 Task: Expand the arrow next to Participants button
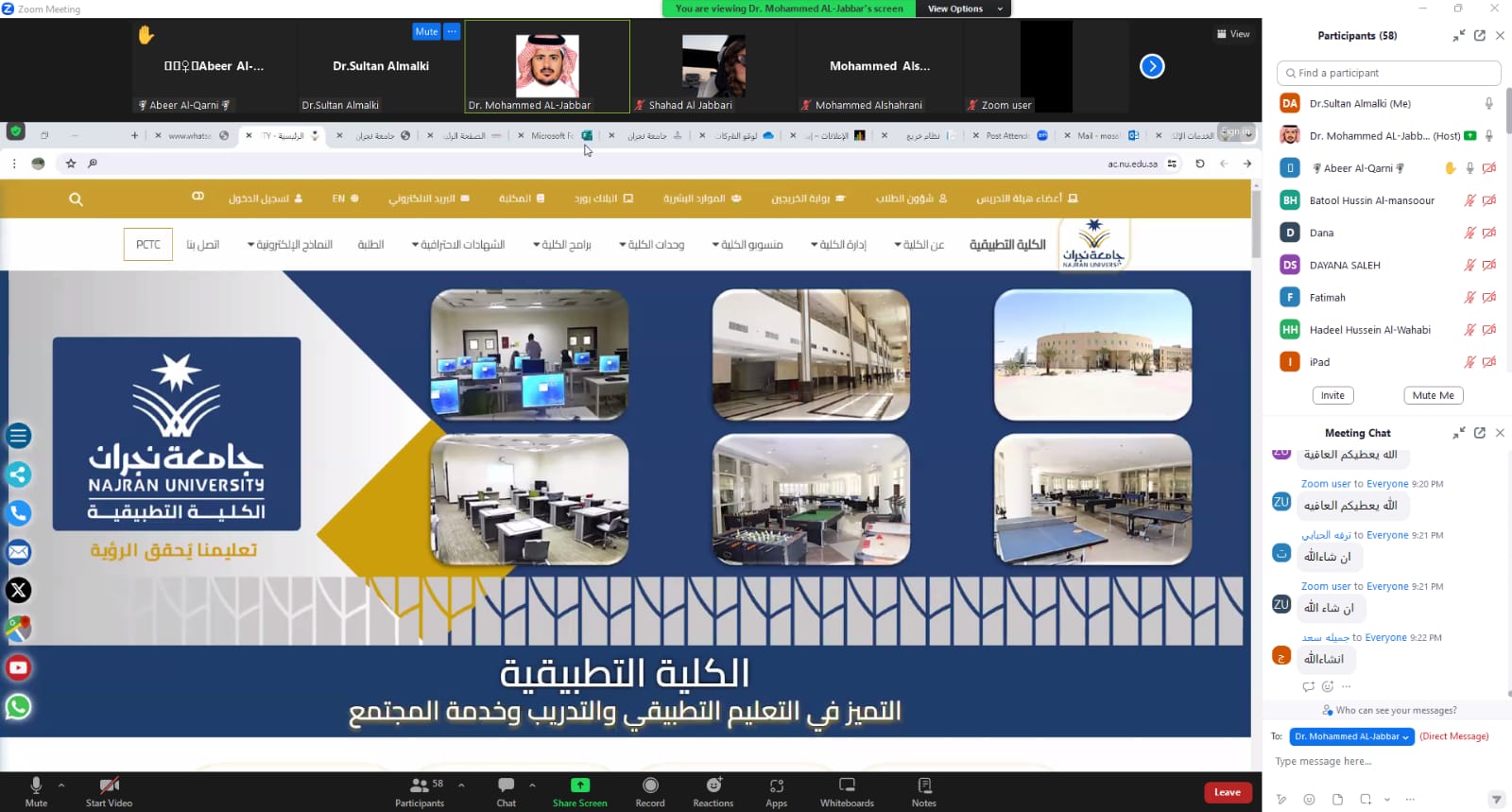[x=461, y=785]
